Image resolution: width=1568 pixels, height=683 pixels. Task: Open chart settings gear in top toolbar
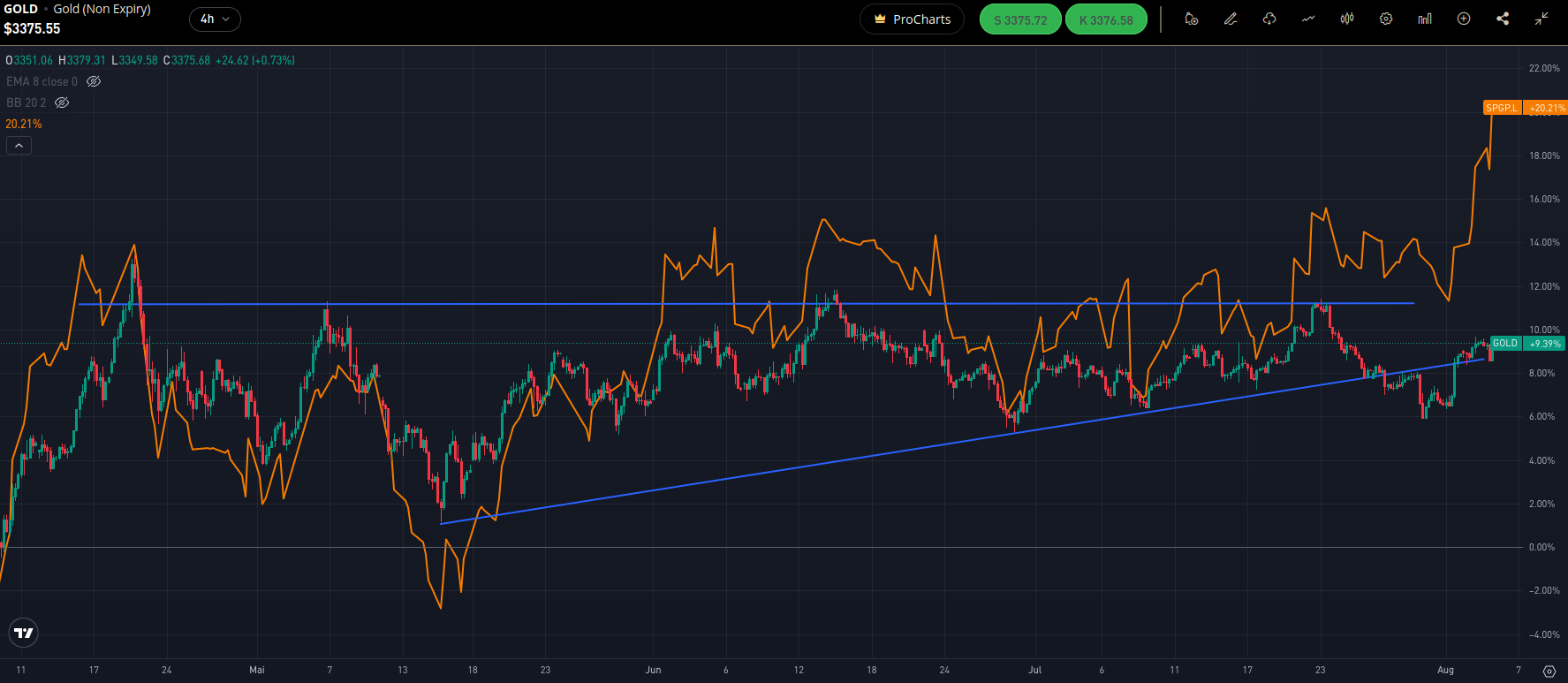(x=1385, y=19)
